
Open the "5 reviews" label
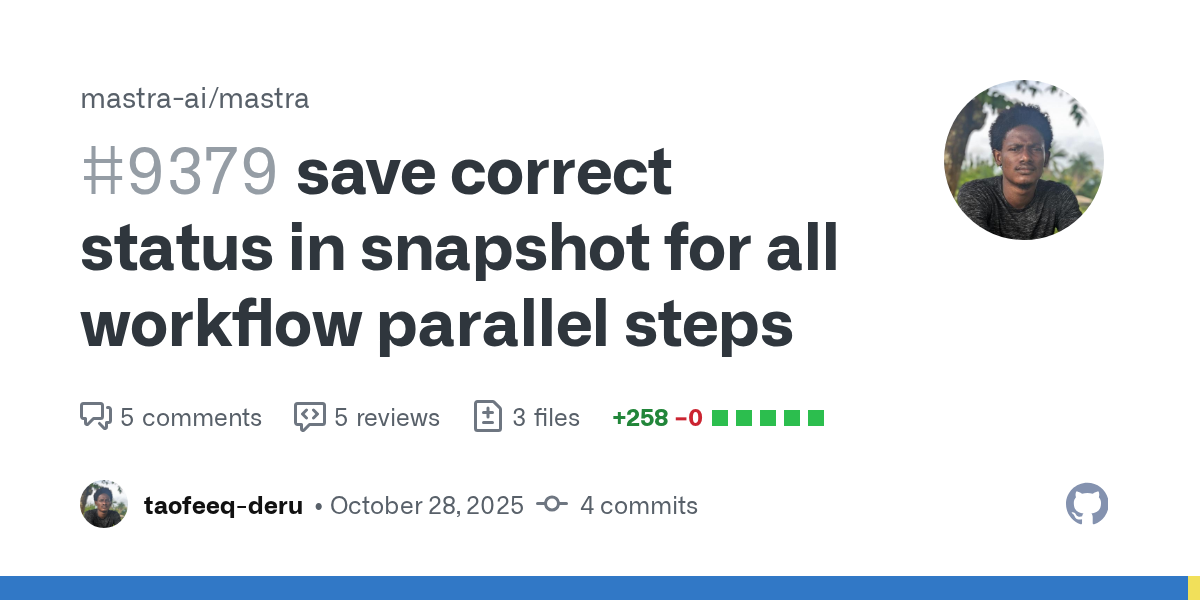(386, 417)
